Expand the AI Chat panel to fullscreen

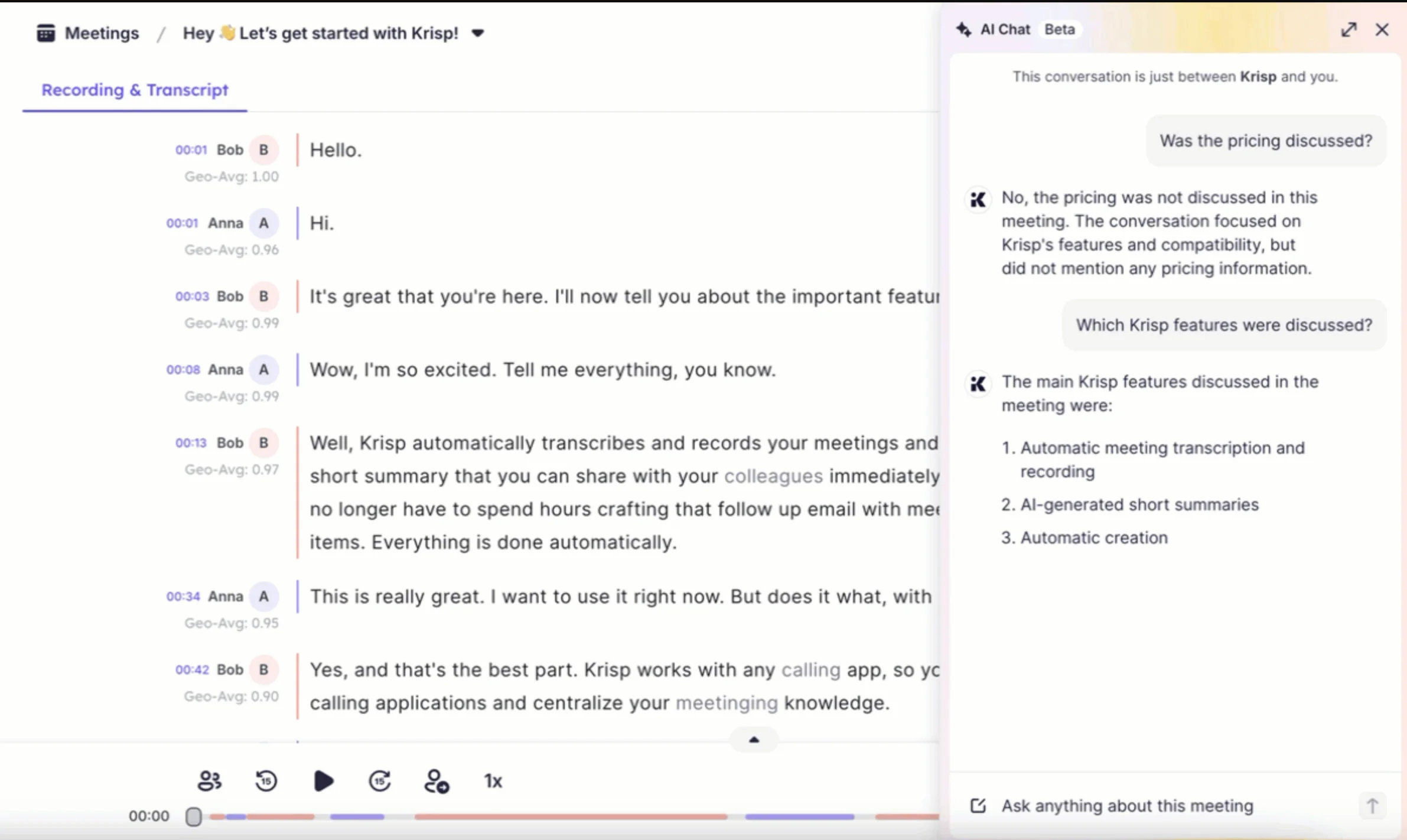[1349, 30]
